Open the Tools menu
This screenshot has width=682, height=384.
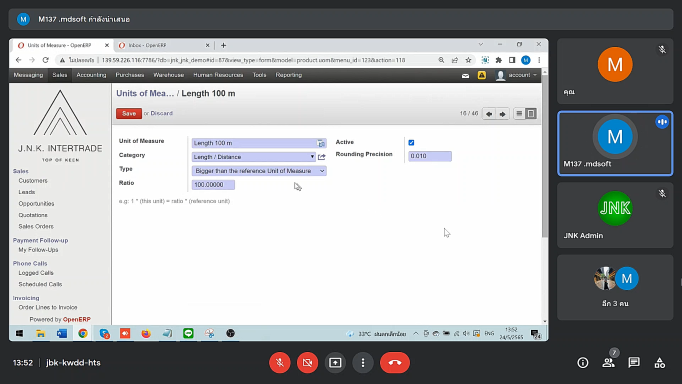(259, 75)
